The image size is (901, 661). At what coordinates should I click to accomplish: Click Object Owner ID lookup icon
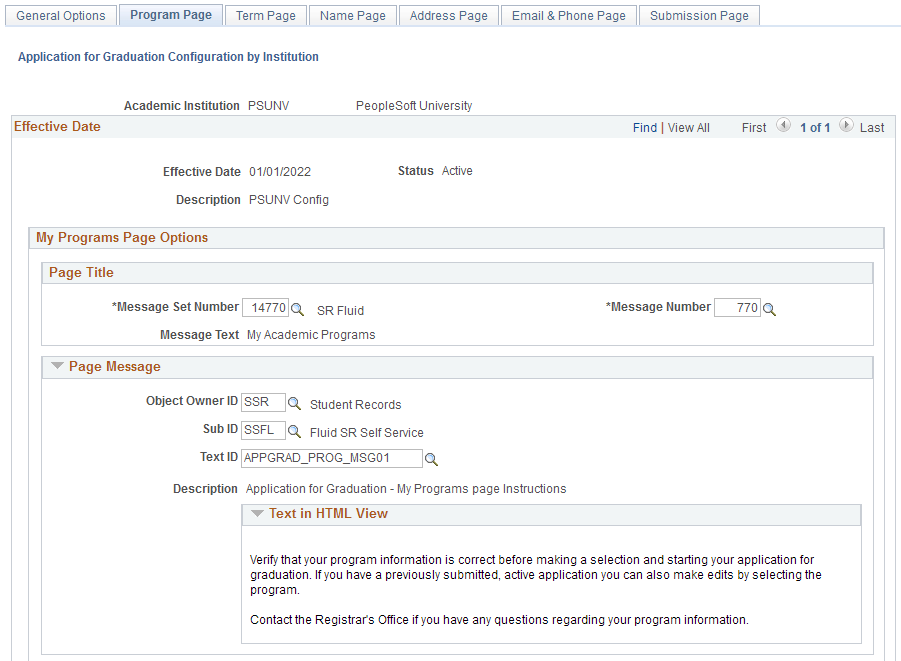[294, 403]
